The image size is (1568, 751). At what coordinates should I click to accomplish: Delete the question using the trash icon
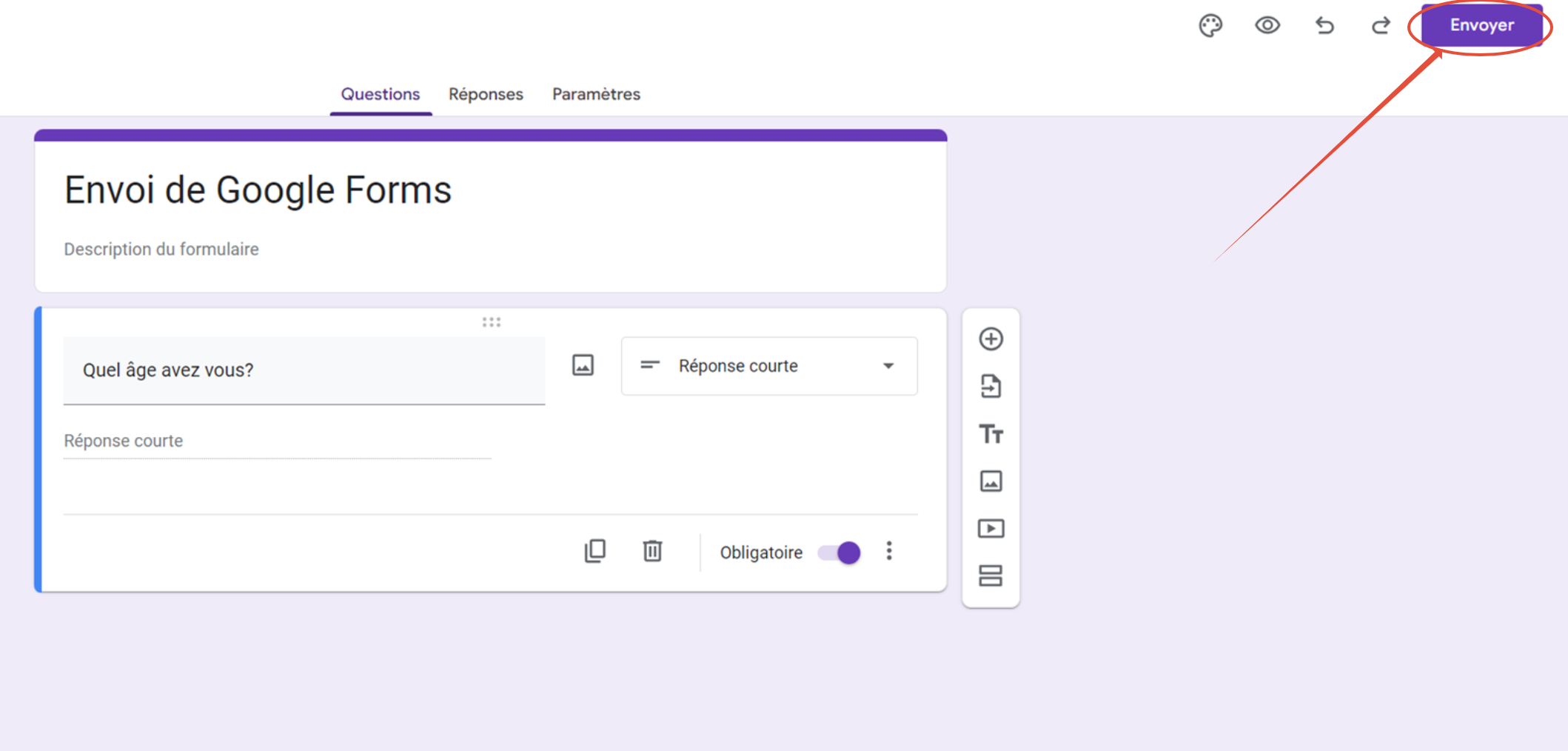click(x=652, y=551)
